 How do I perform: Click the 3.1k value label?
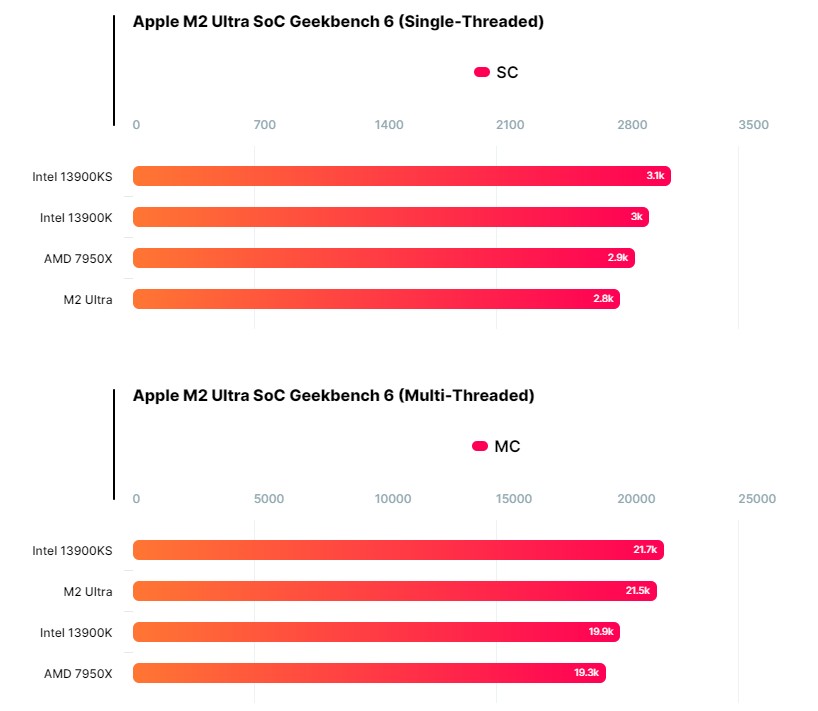tap(655, 176)
